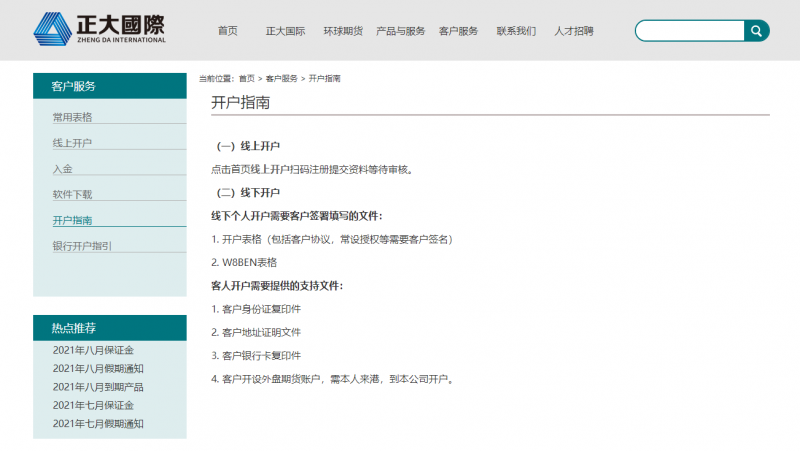The width and height of the screenshot is (800, 451).
Task: Click 客户服务 in the breadcrumb trail
Action: pyautogui.click(x=281, y=78)
